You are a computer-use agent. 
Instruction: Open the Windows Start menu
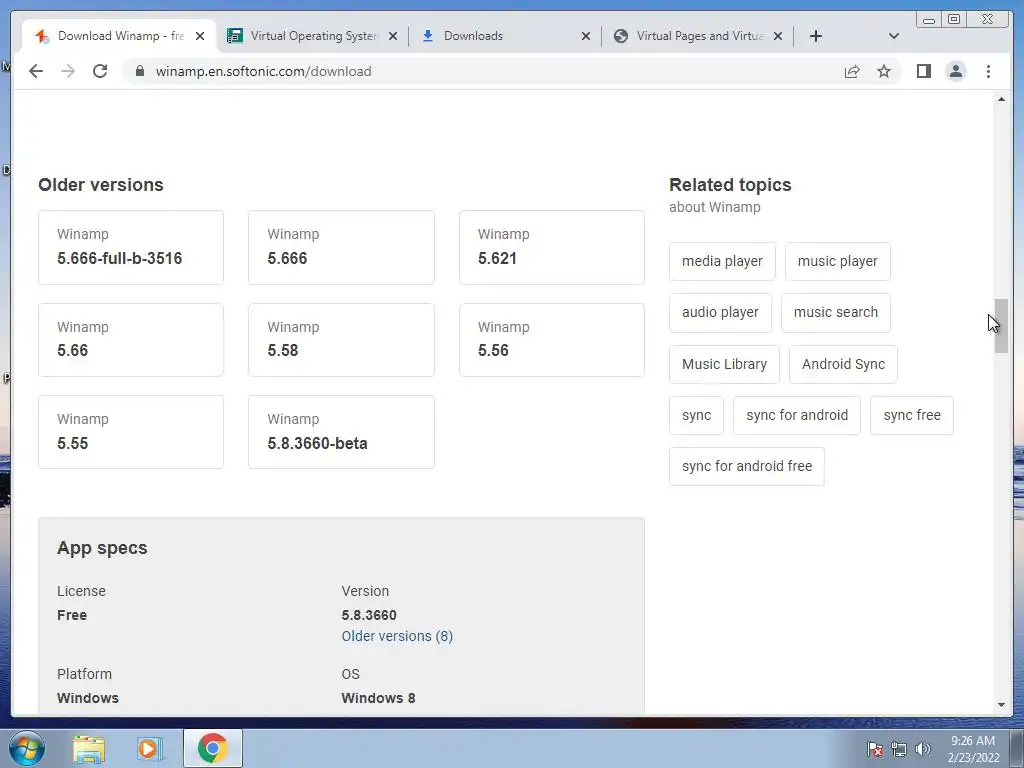pyautogui.click(x=26, y=748)
